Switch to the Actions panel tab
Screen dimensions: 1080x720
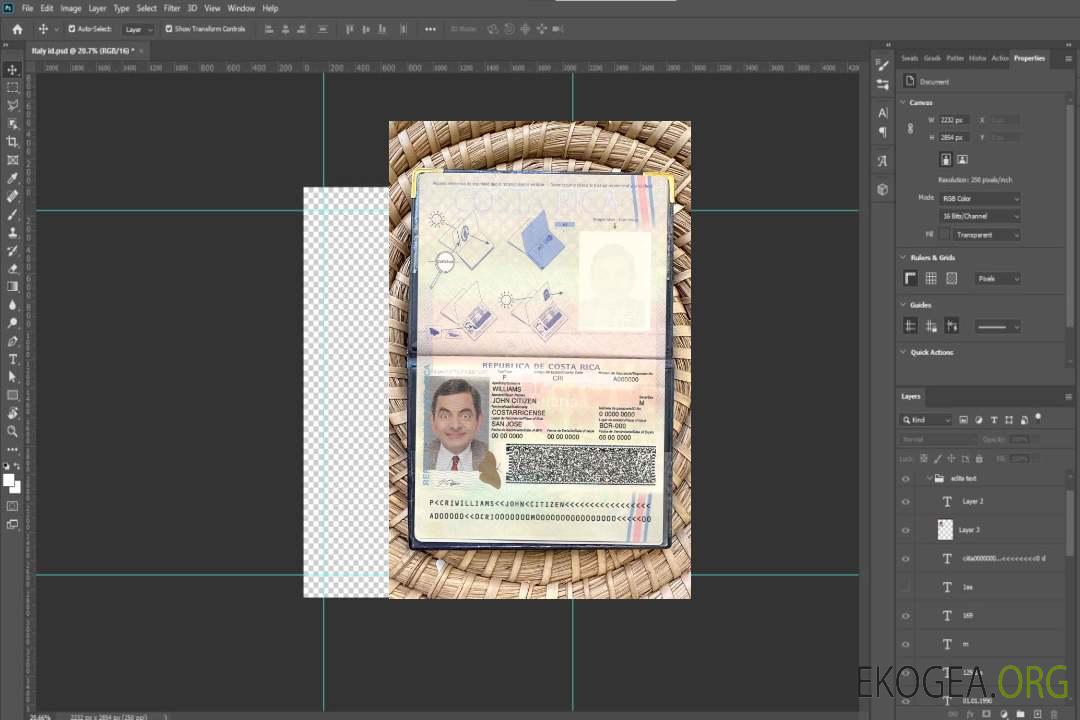[x=999, y=58]
